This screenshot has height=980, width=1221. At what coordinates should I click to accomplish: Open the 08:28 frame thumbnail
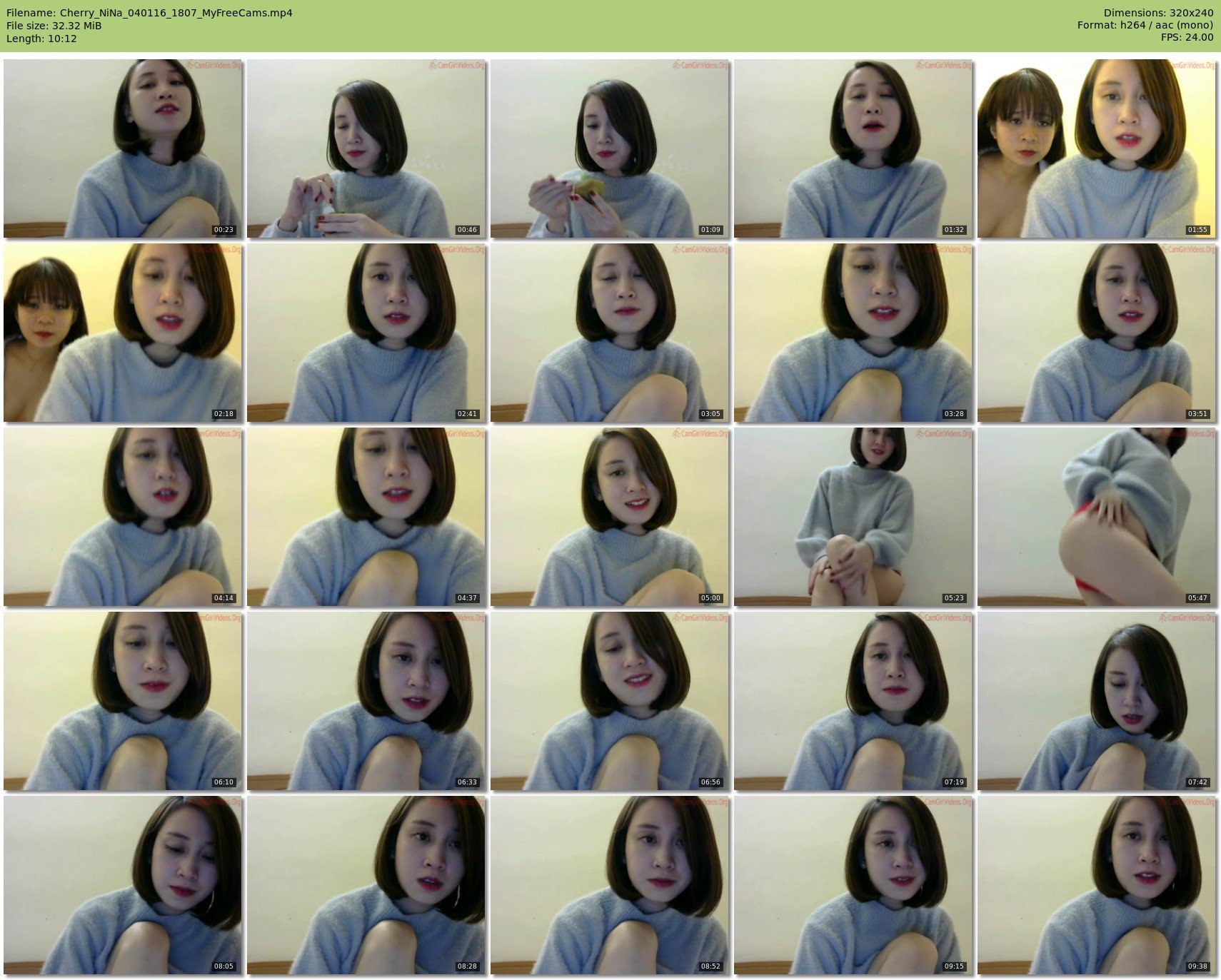pos(366,885)
